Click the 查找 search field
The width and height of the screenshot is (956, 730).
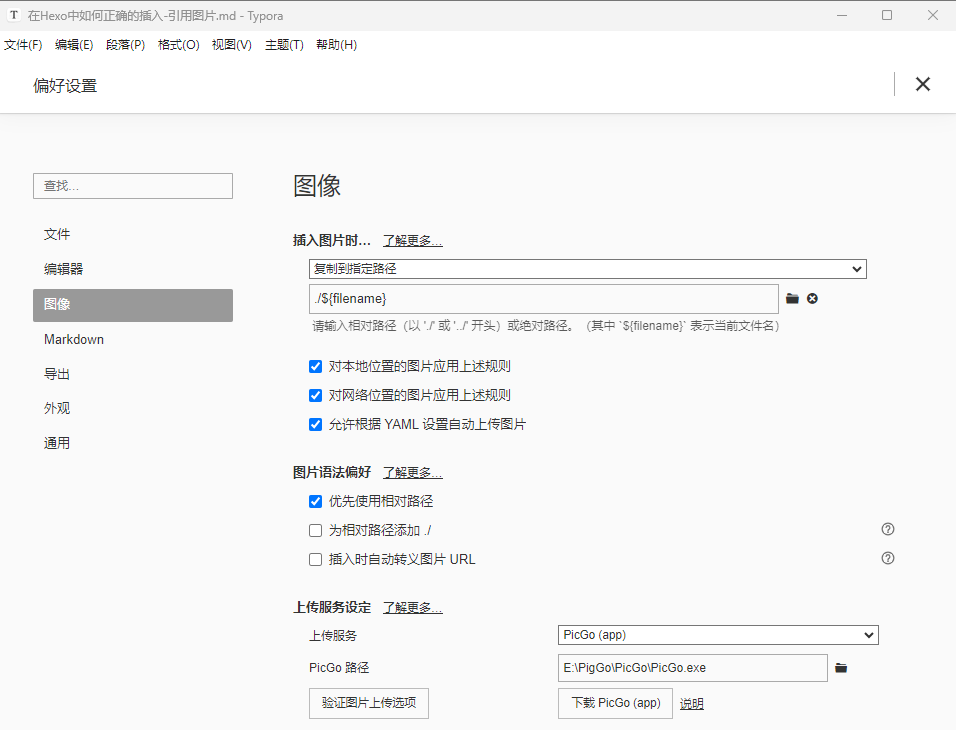coord(133,186)
